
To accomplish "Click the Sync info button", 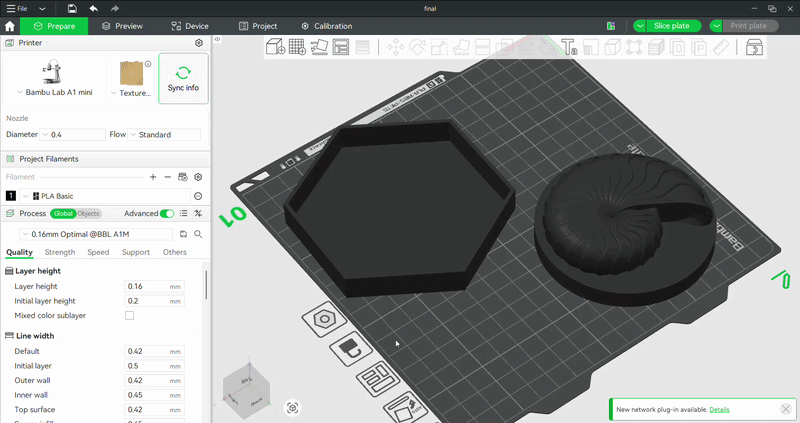I will (x=183, y=79).
